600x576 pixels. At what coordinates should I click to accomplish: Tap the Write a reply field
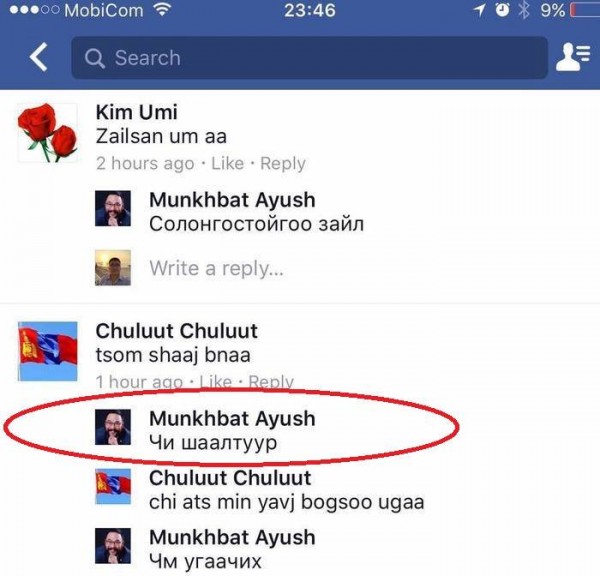pyautogui.click(x=217, y=268)
